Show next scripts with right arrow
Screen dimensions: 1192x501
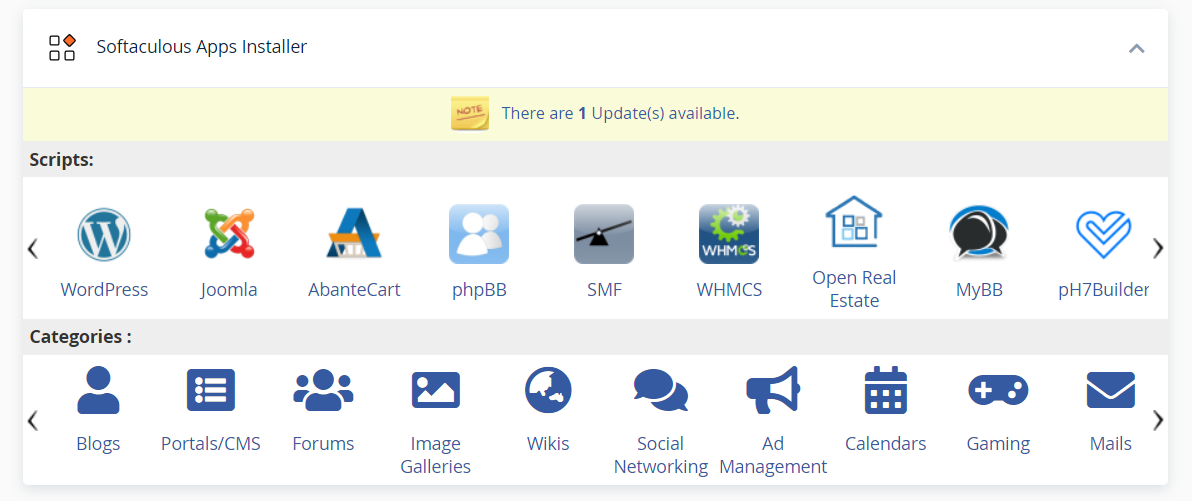click(x=1158, y=248)
